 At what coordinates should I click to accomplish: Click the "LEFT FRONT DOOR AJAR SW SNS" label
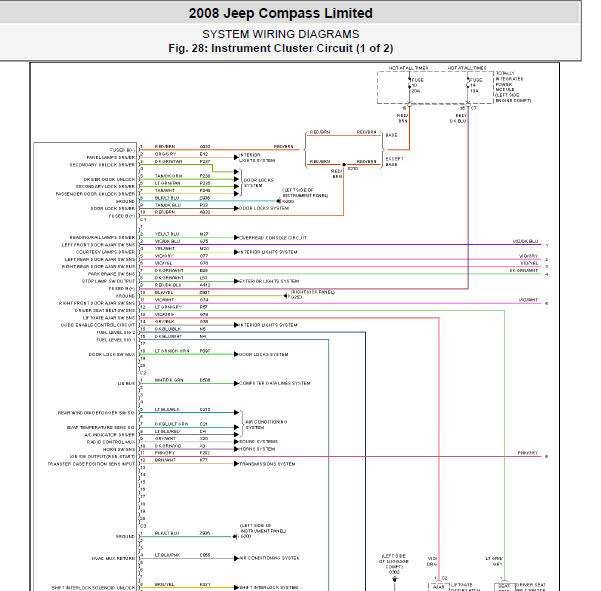[x=98, y=245]
